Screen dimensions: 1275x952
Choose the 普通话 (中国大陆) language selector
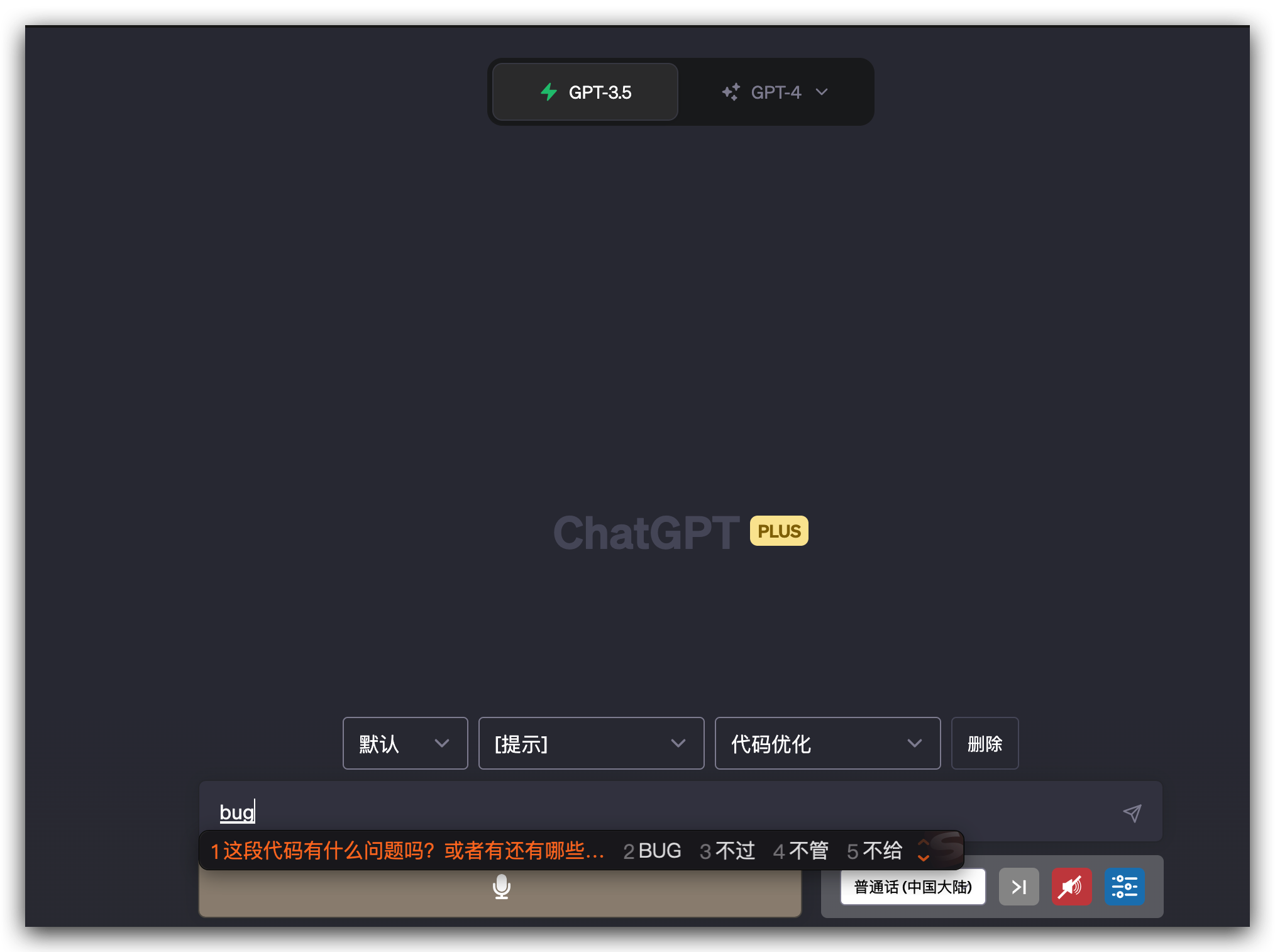pos(913,887)
